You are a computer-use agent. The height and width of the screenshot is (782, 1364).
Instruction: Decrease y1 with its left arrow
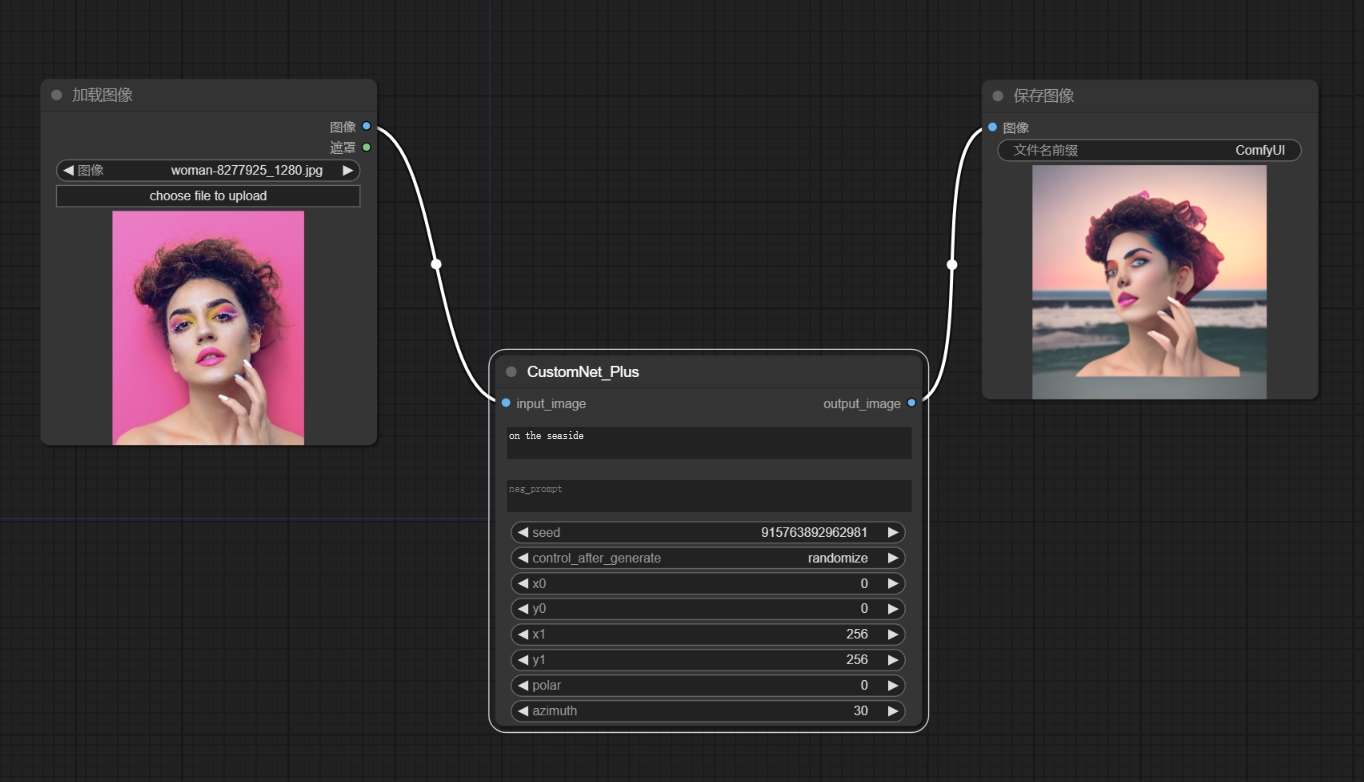[523, 659]
